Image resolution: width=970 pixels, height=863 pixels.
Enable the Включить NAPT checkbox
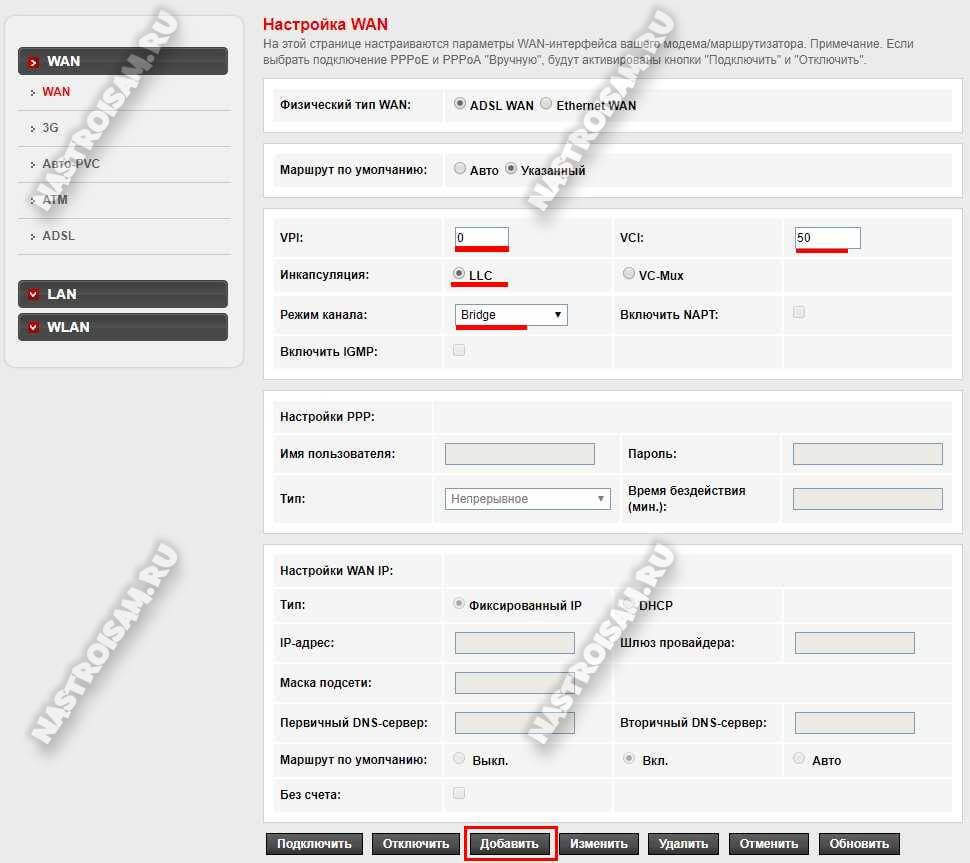(x=799, y=312)
